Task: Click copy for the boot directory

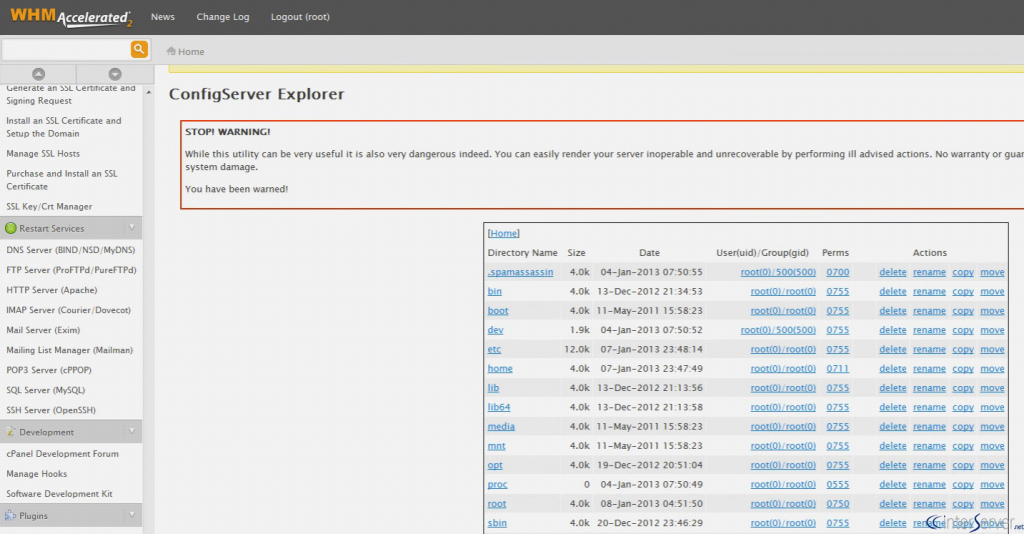Action: click(x=963, y=311)
